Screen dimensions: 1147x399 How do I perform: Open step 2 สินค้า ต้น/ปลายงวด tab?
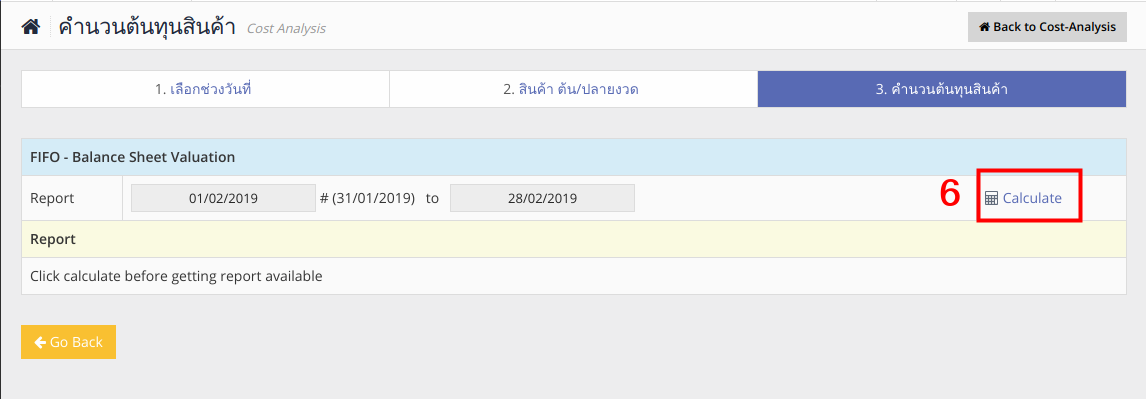574,89
